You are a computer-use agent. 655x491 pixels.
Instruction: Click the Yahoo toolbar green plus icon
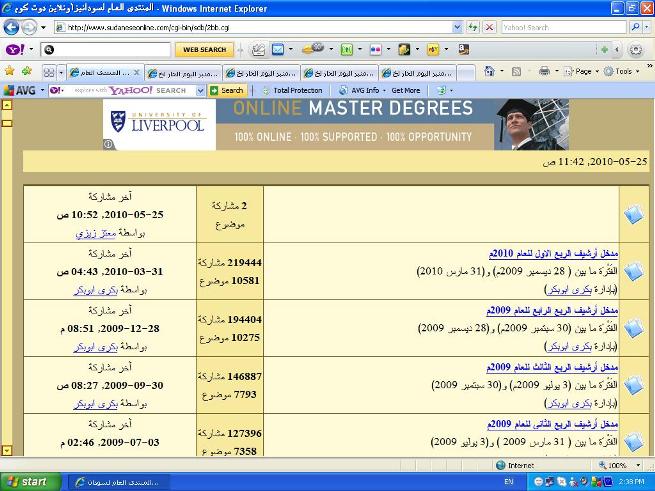pos(604,50)
